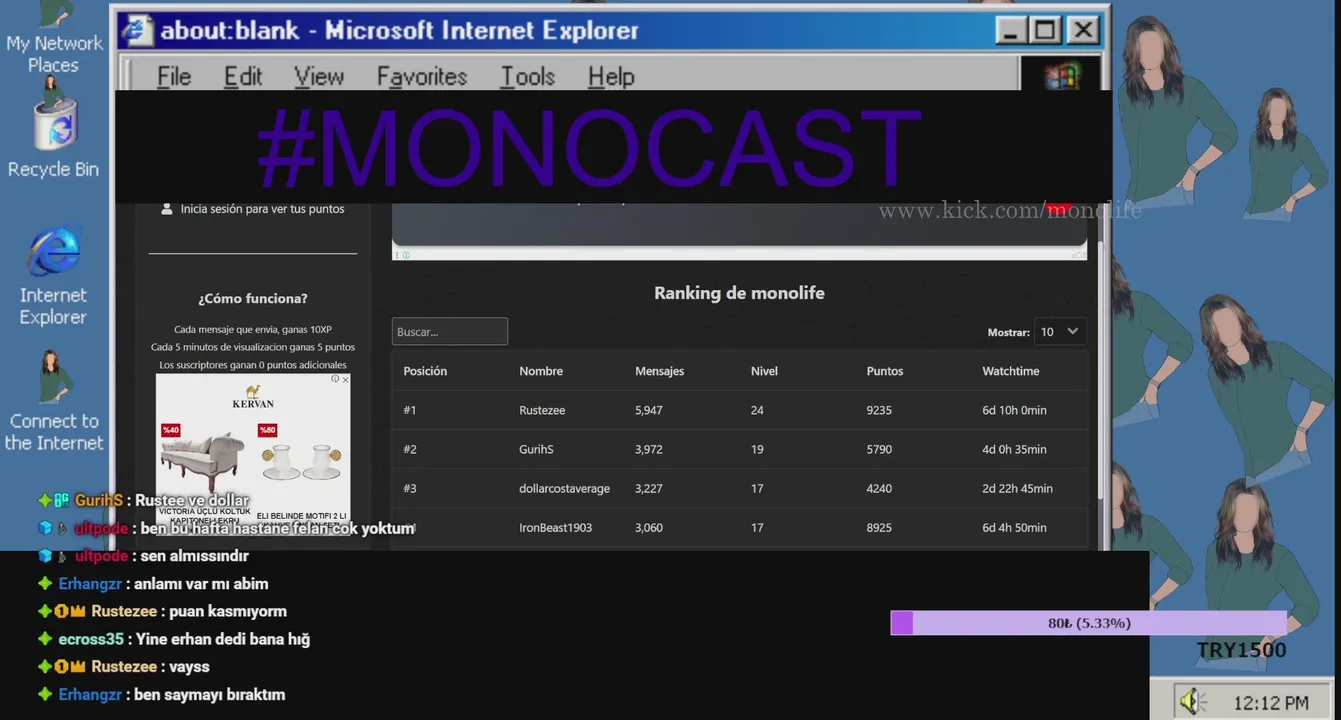Select the Internet Explorer desktop icon
The image size is (1341, 720).
tap(53, 277)
